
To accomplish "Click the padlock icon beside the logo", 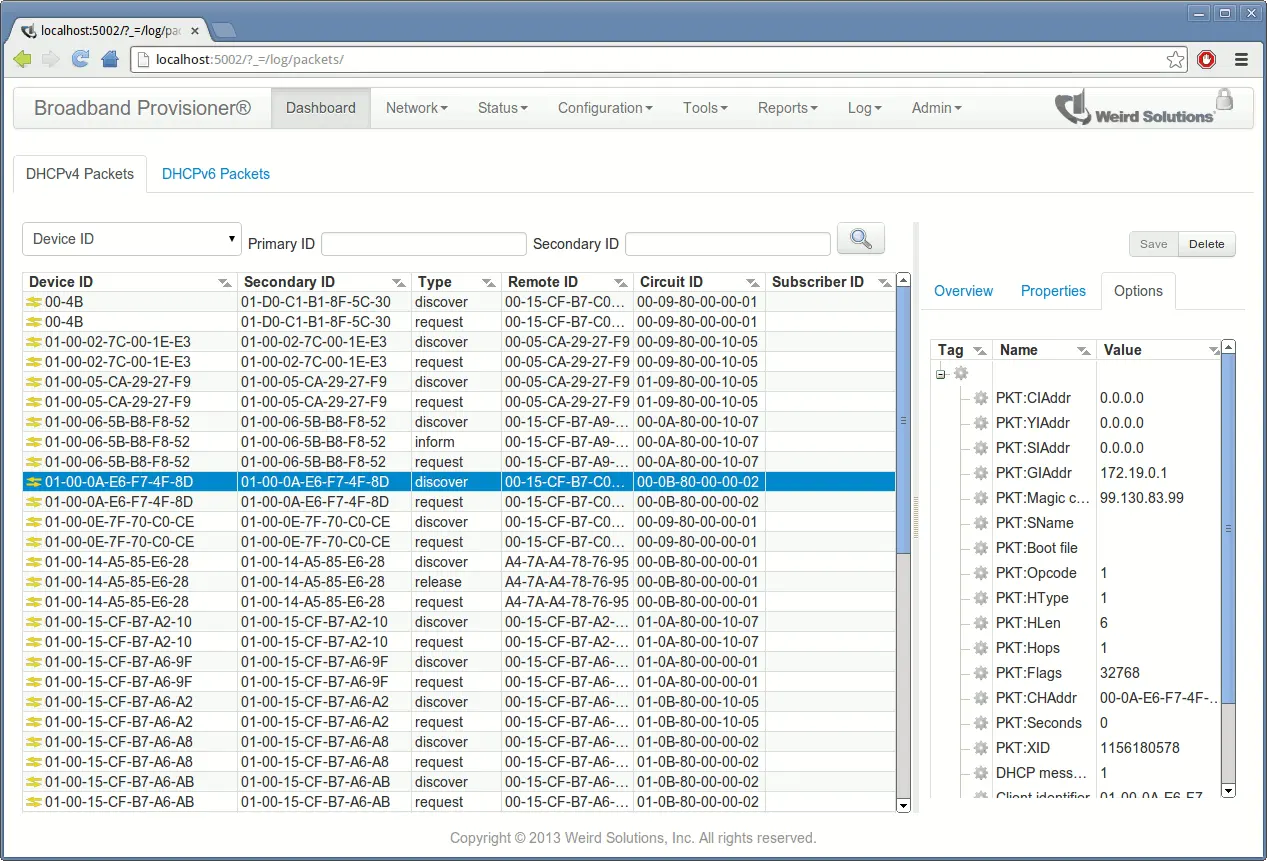I will [x=1224, y=100].
